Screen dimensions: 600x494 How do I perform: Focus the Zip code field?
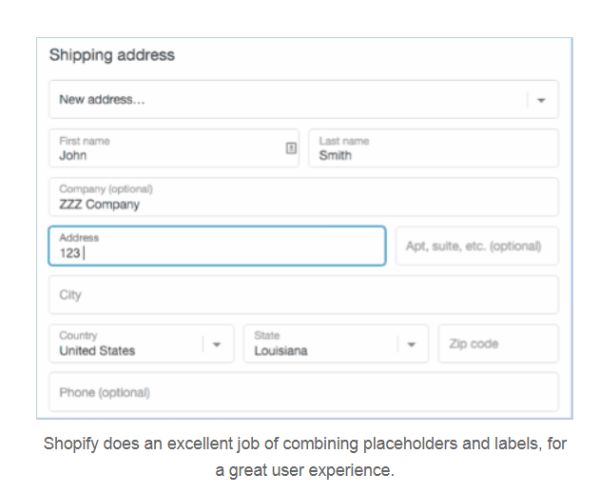click(x=497, y=343)
